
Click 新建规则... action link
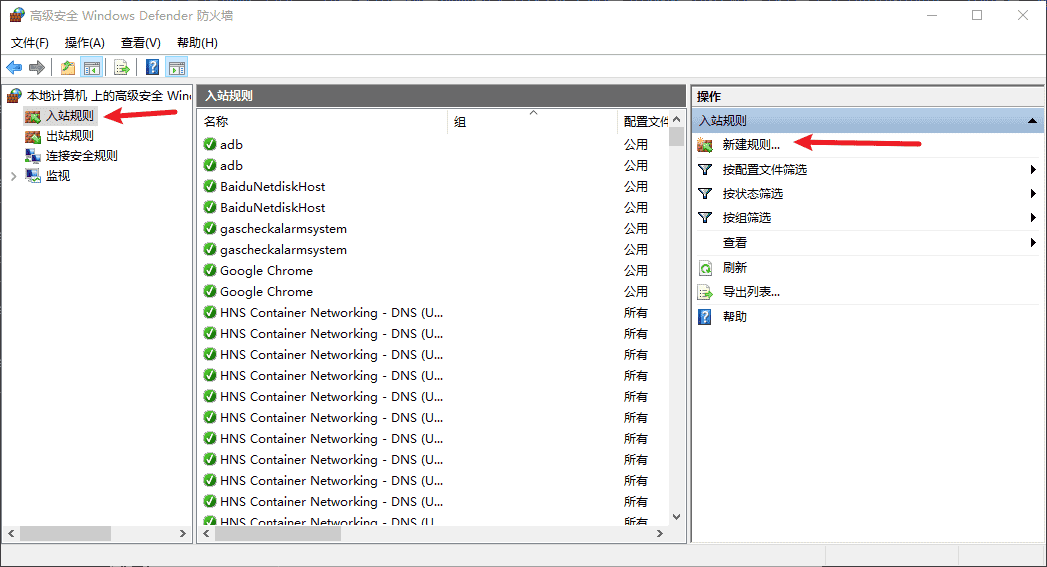click(x=751, y=145)
